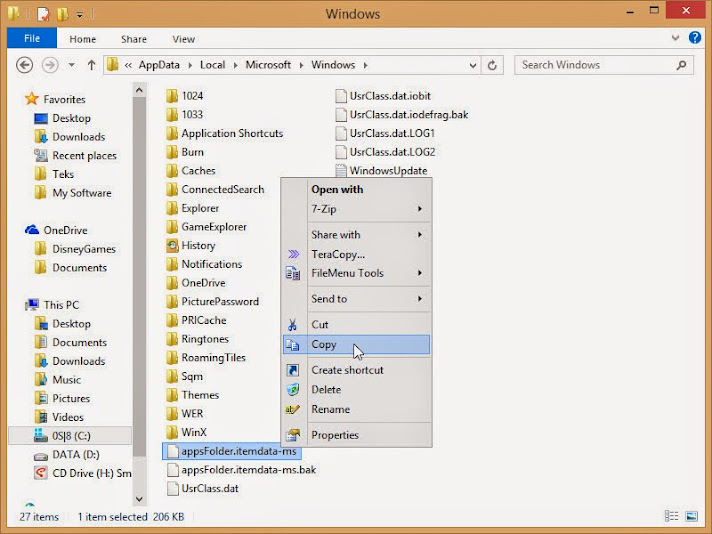This screenshot has width=712, height=534.
Task: Click New Folder quick access icon
Action: tap(63, 14)
